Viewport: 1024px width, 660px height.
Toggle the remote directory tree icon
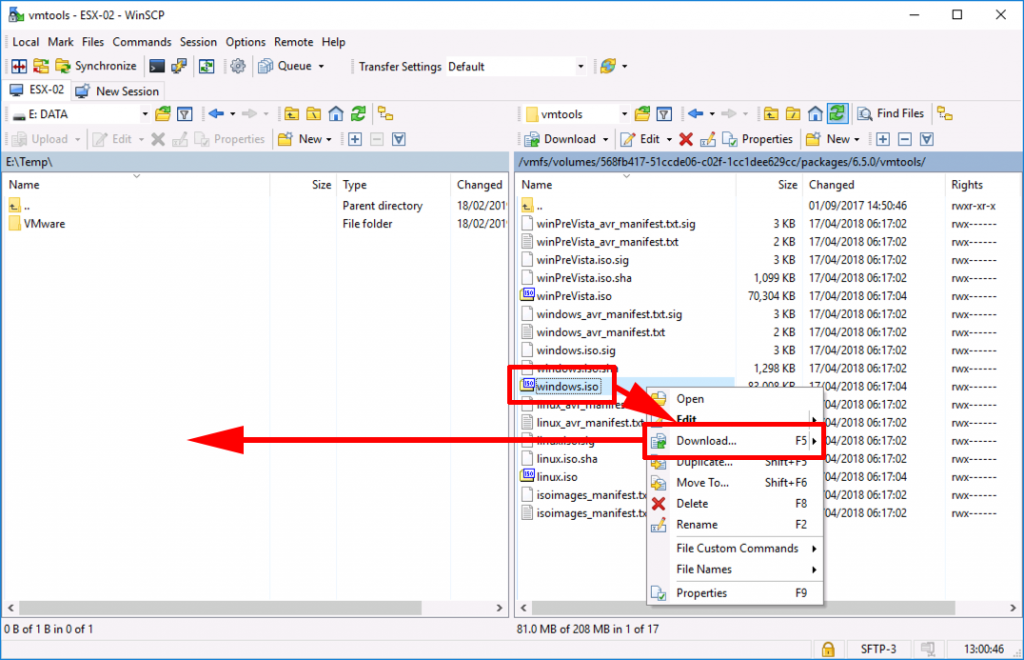pos(945,114)
